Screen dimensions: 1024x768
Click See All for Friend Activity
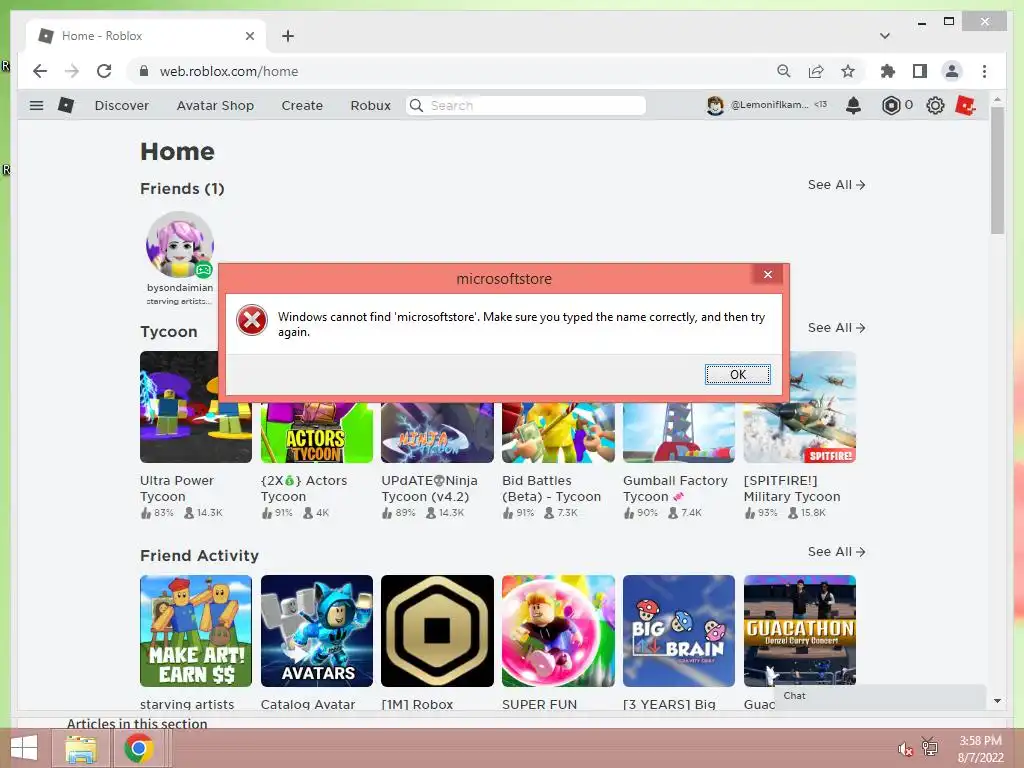[x=836, y=552]
